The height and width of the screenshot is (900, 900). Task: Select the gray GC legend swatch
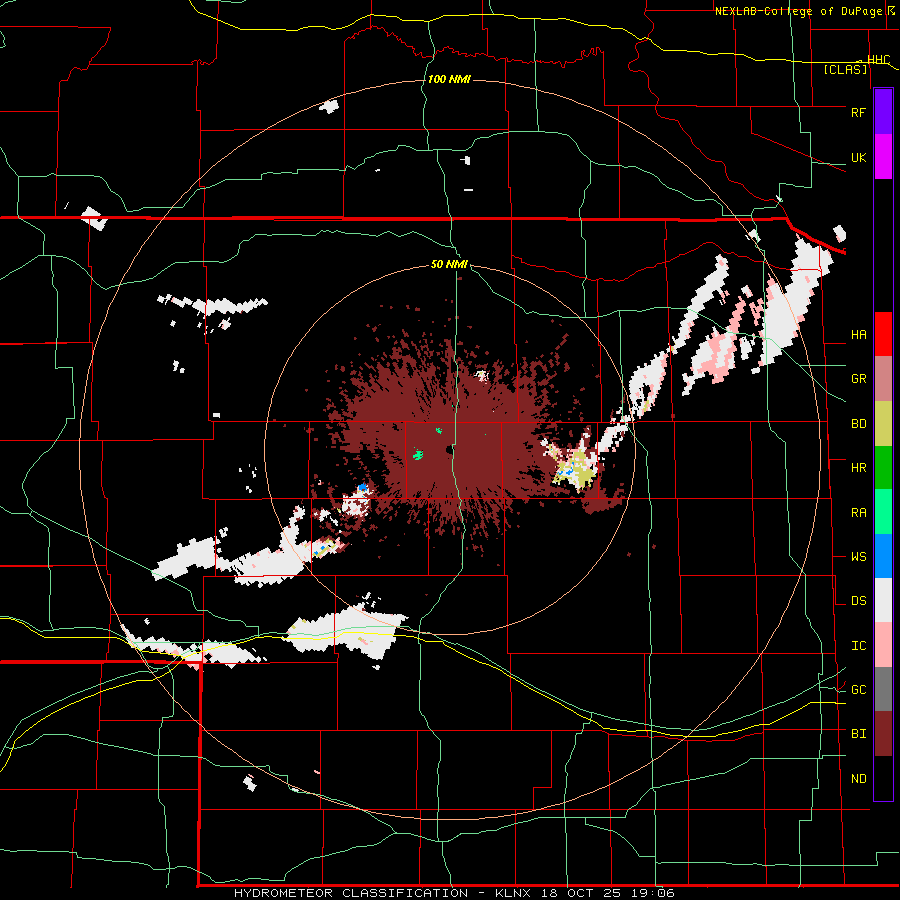[883, 689]
